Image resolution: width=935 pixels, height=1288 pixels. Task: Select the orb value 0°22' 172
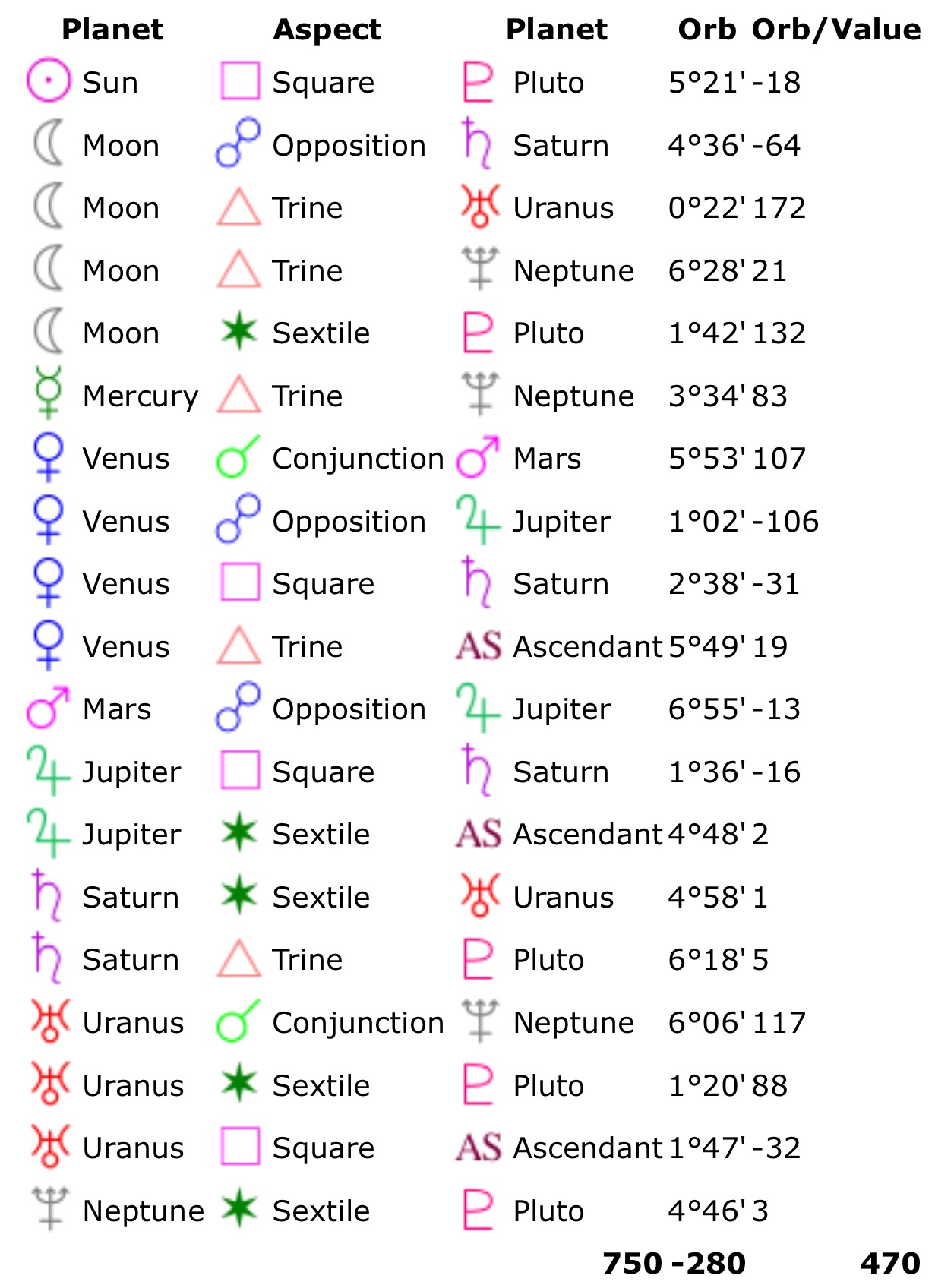pos(737,207)
